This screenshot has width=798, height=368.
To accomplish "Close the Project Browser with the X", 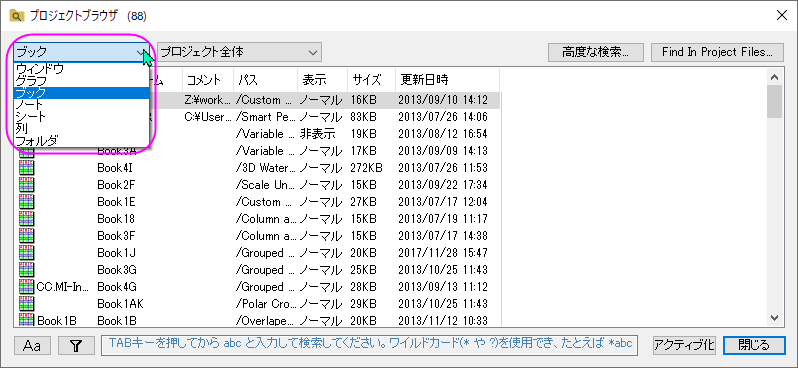I will [781, 16].
